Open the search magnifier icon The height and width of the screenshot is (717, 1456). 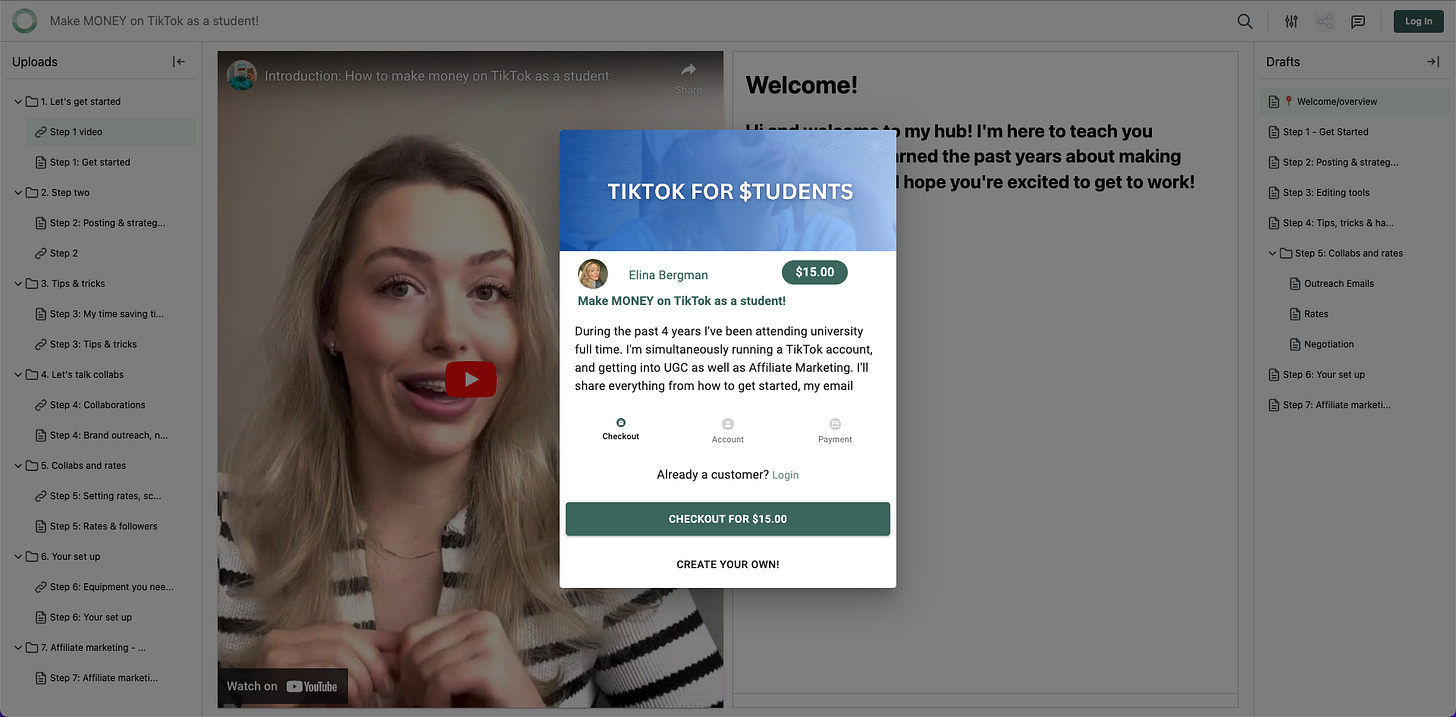[1245, 21]
